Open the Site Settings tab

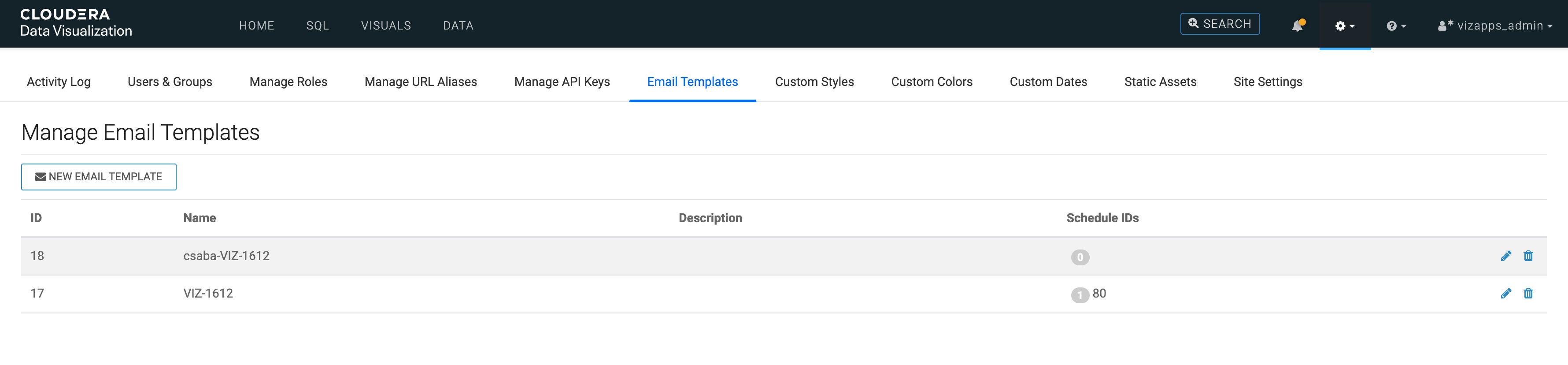click(x=1267, y=82)
